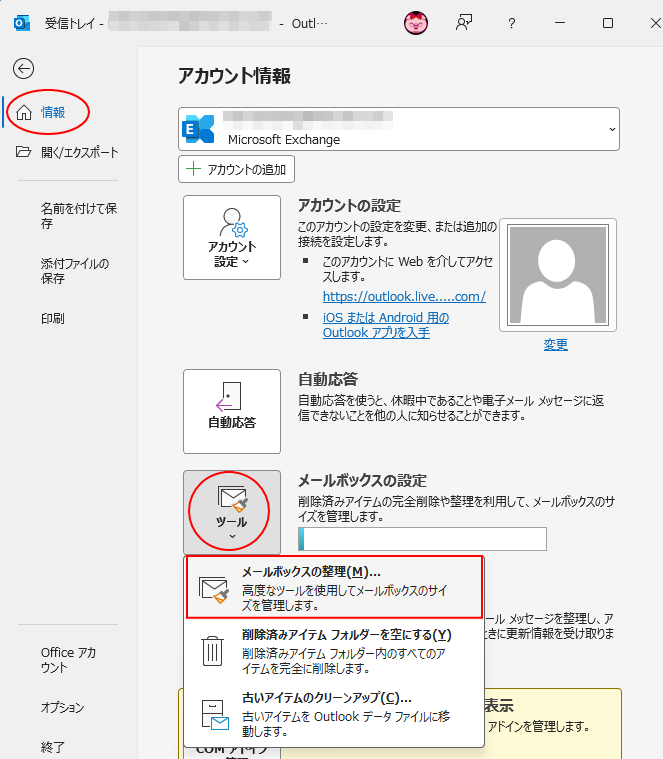Click the Microsoft Exchange logo icon

(x=198, y=129)
